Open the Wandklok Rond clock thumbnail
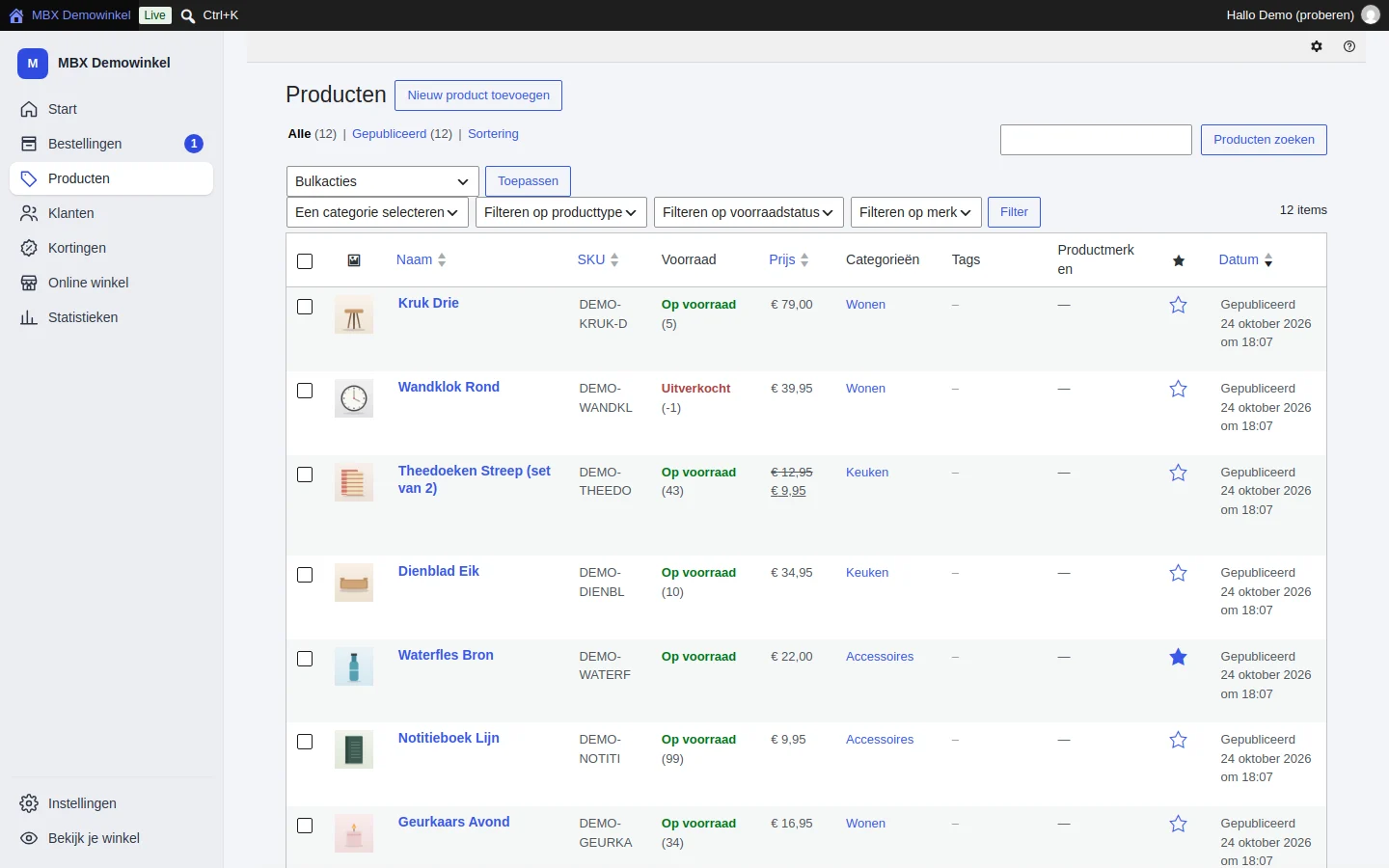 coord(354,398)
